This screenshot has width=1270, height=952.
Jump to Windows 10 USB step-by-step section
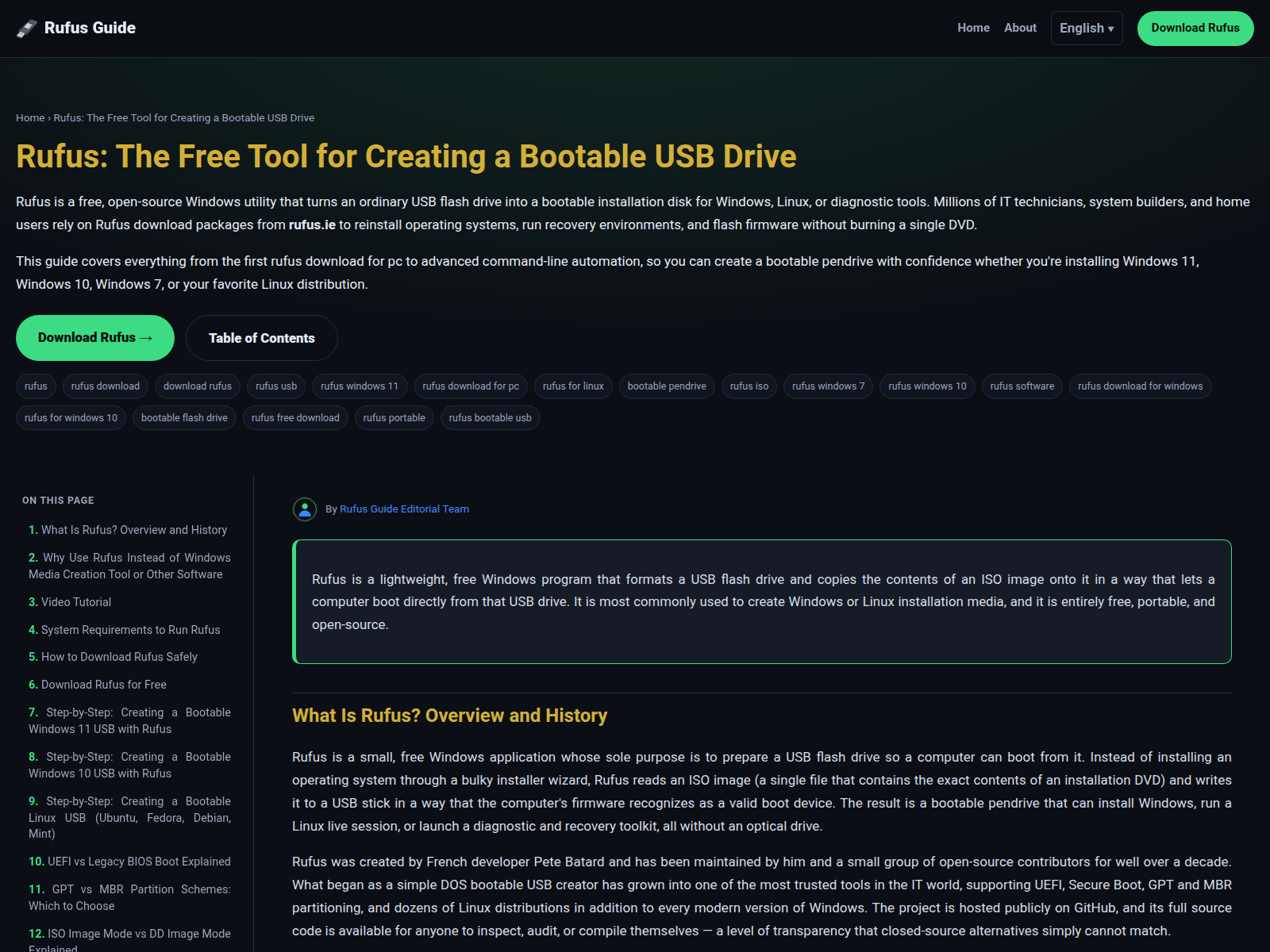tap(129, 766)
